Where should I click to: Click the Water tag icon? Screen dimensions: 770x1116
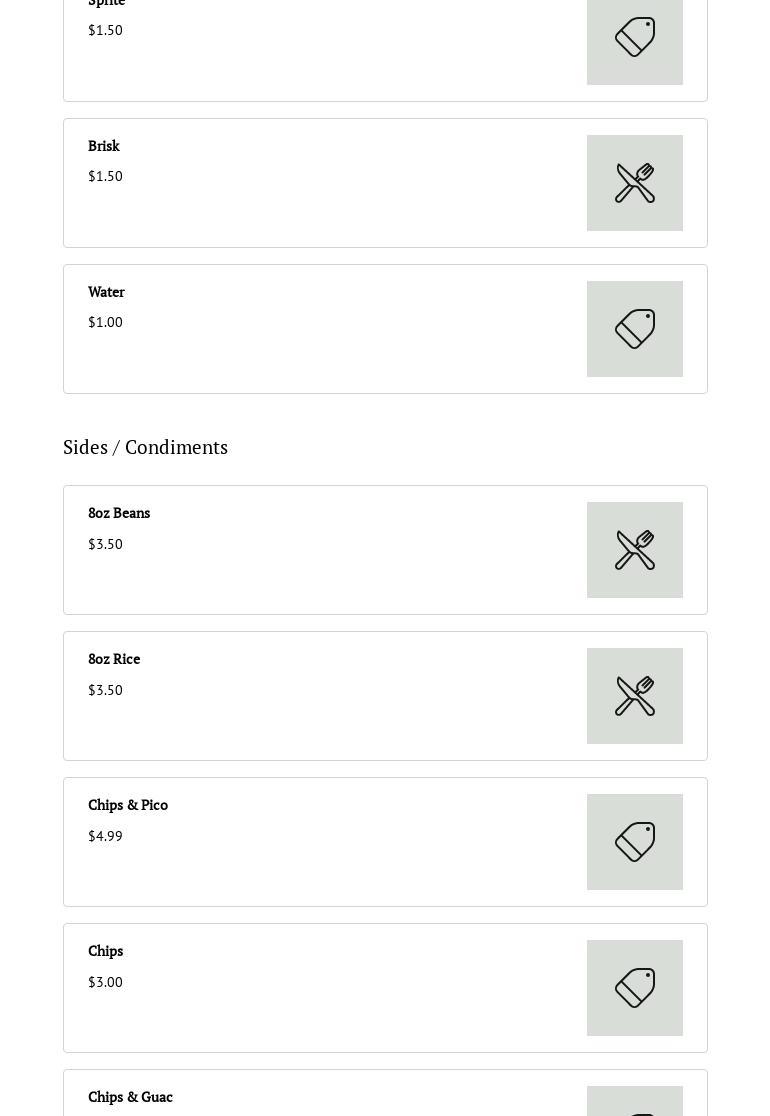point(635,329)
